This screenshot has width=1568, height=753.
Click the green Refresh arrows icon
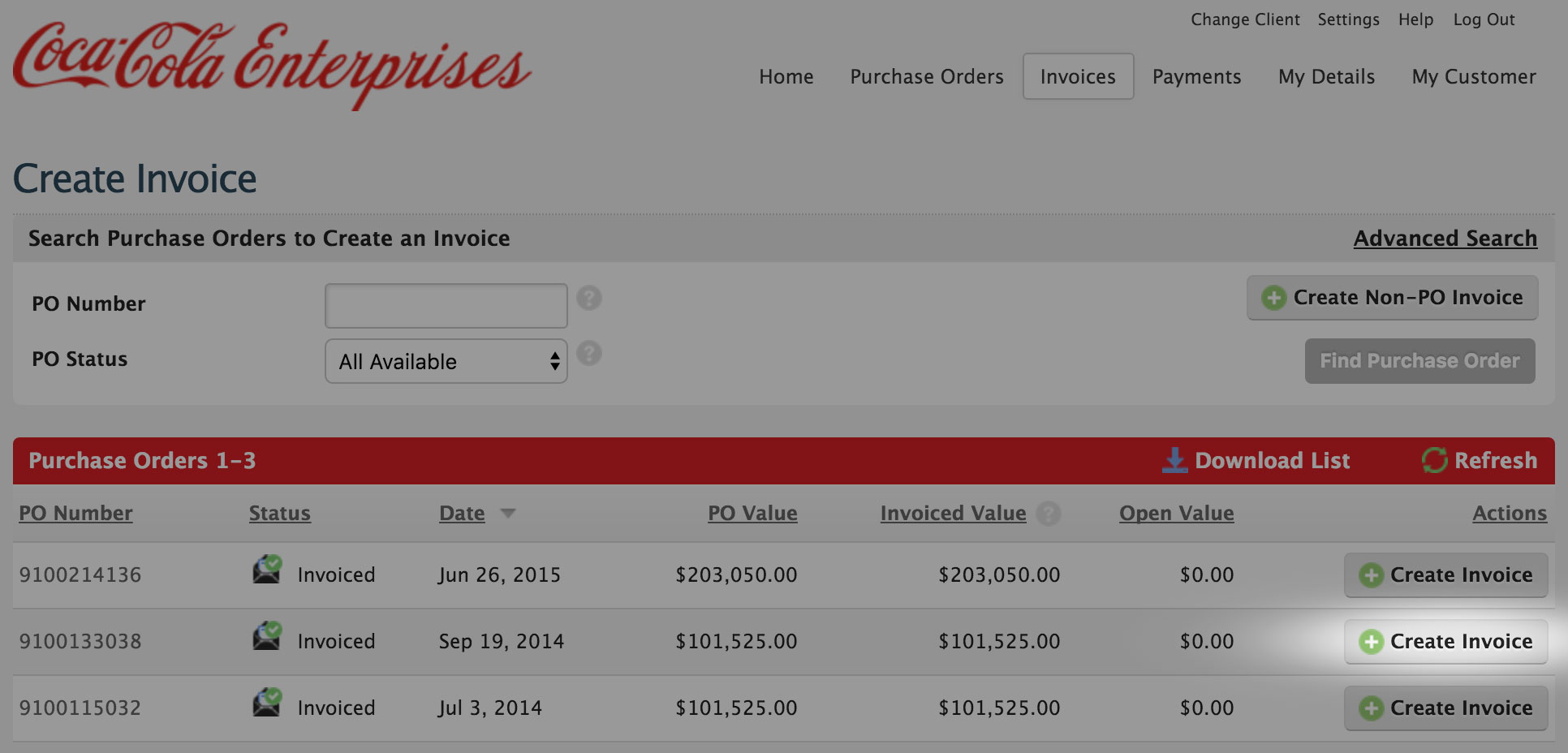point(1434,460)
